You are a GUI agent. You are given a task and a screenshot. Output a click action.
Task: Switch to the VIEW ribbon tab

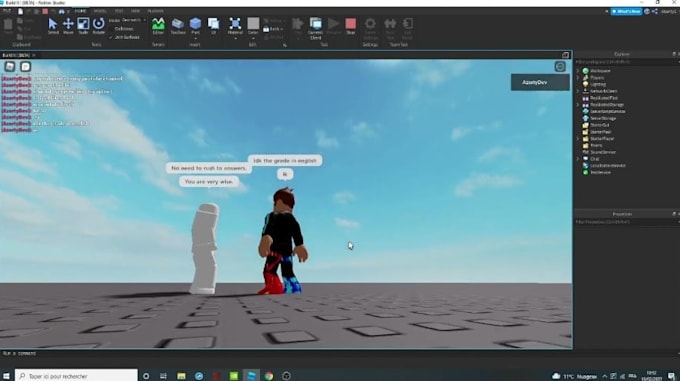pyautogui.click(x=135, y=11)
